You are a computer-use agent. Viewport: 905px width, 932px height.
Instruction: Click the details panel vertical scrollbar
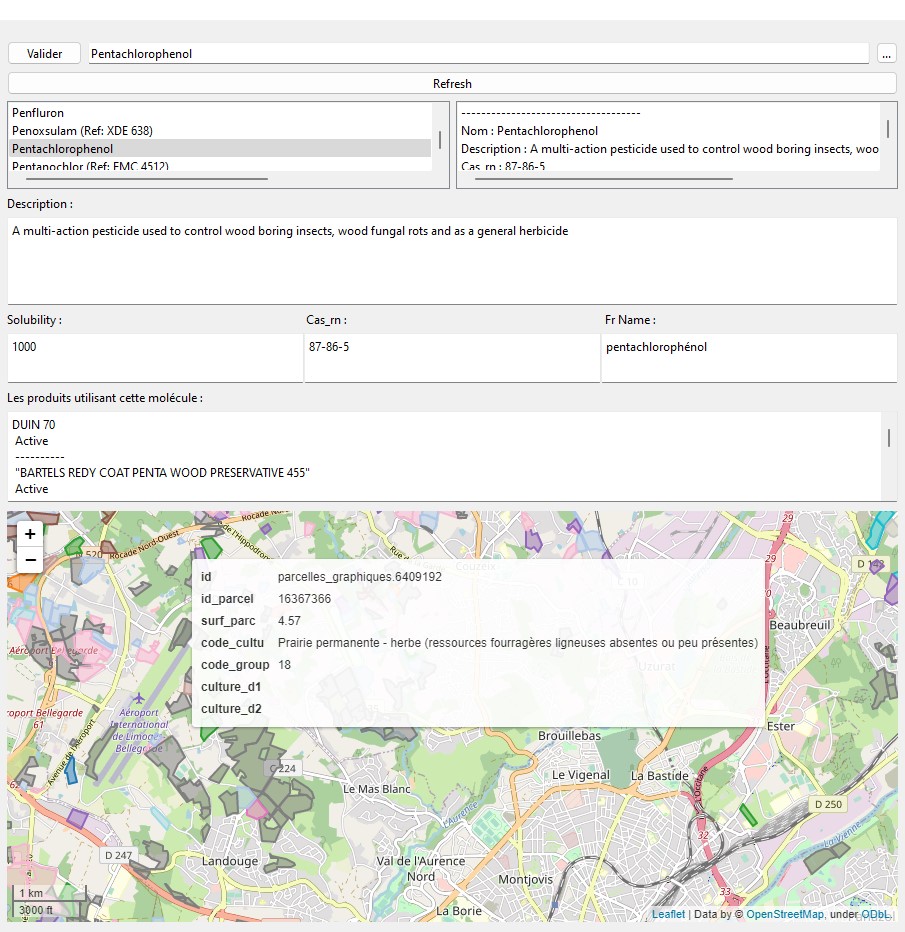(888, 129)
